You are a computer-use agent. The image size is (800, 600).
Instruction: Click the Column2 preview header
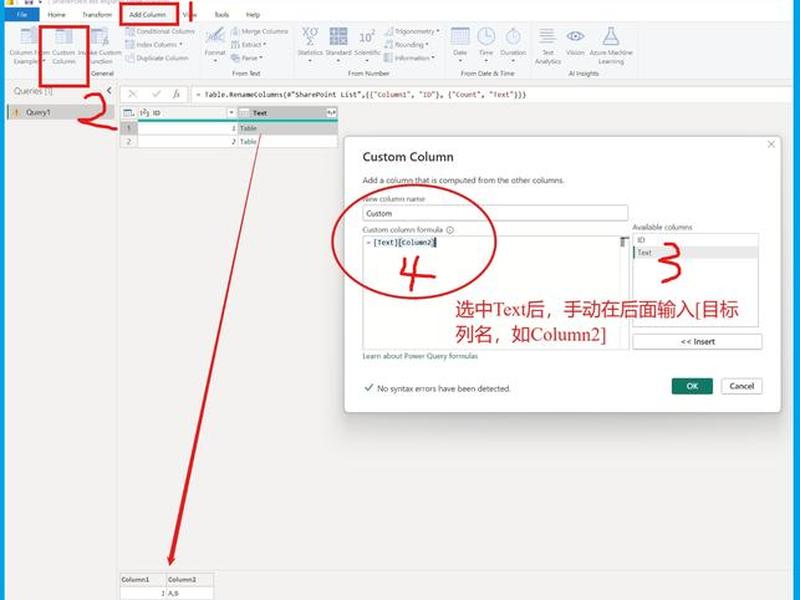pyautogui.click(x=190, y=580)
